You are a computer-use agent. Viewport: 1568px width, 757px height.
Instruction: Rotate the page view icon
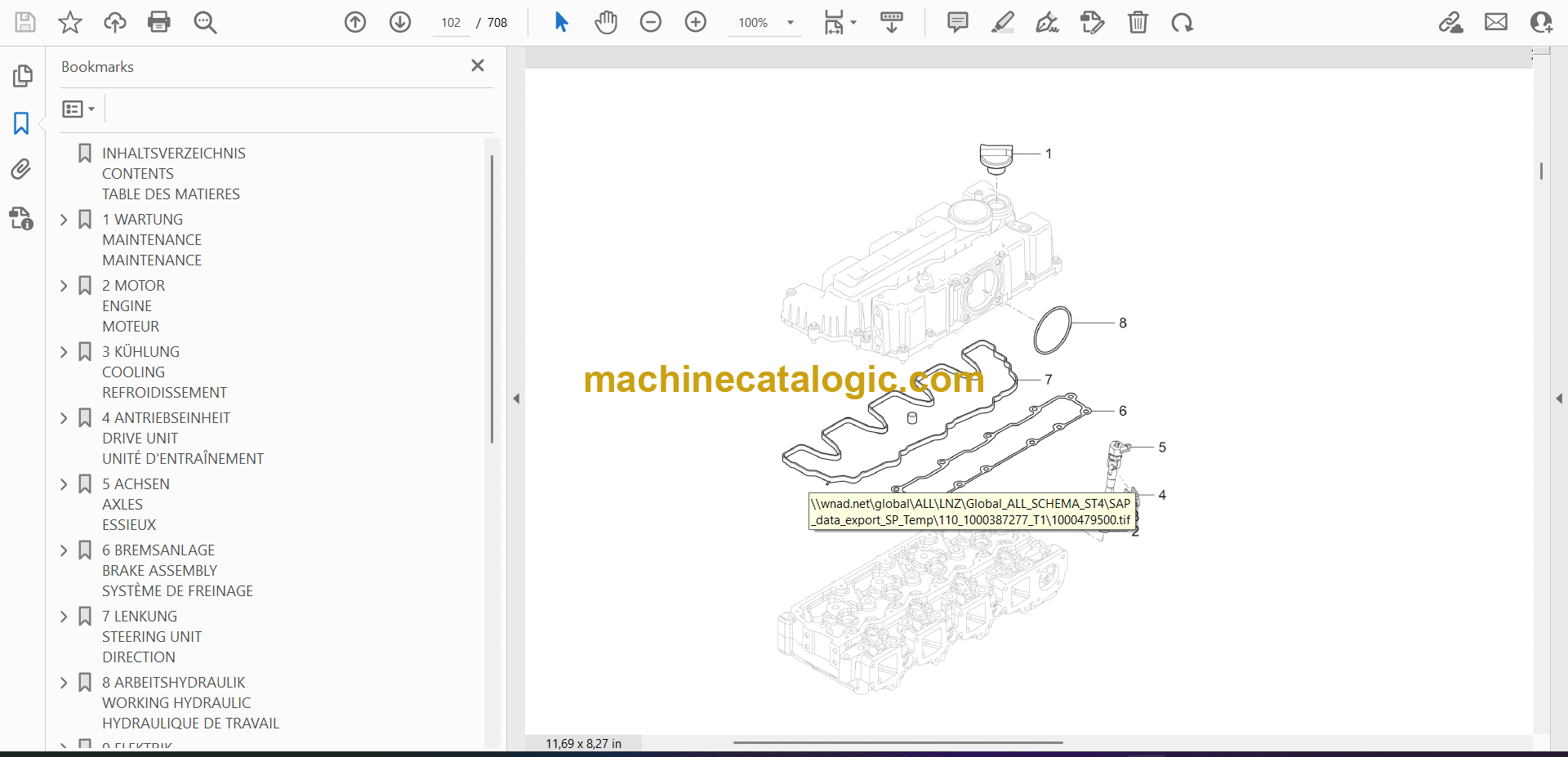1182,22
